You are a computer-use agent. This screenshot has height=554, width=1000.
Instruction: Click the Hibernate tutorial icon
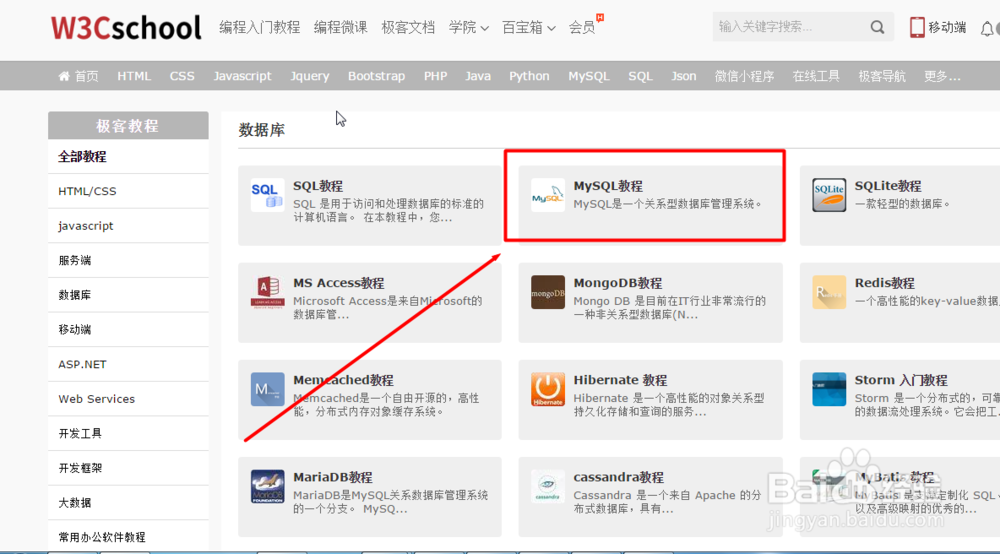548,389
